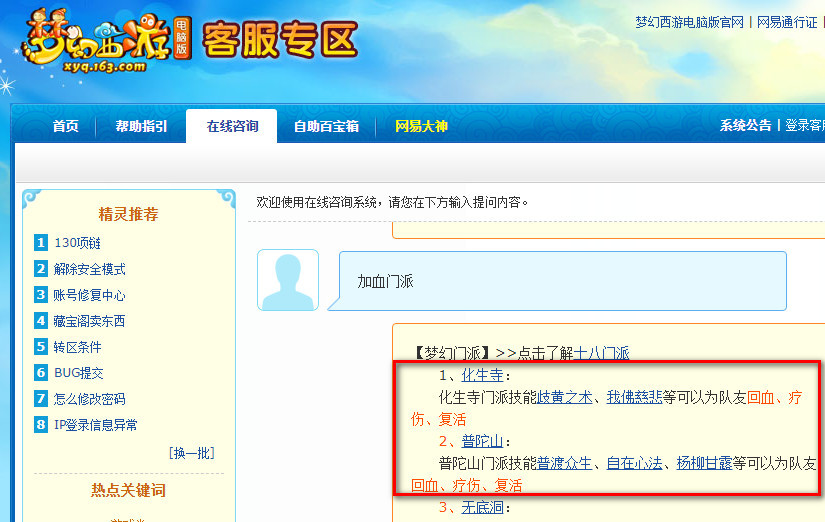Open the 我佛慈悲 skill link
The width and height of the screenshot is (825, 522).
[635, 397]
